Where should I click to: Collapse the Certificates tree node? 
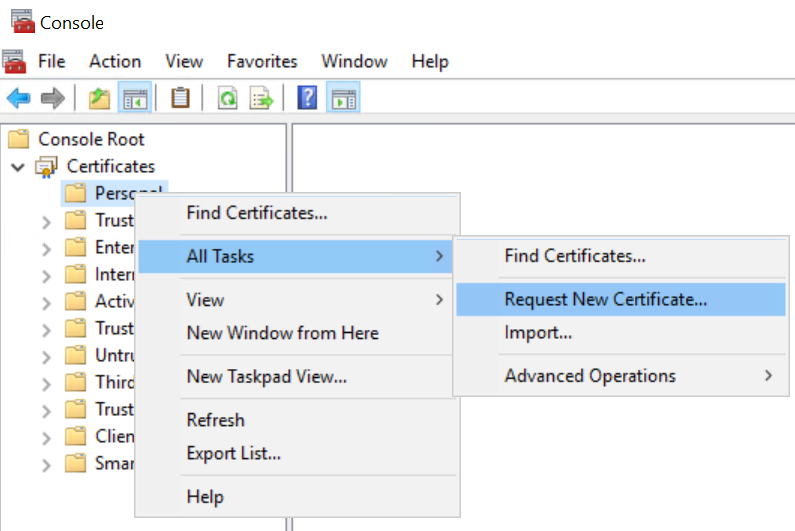(x=18, y=167)
